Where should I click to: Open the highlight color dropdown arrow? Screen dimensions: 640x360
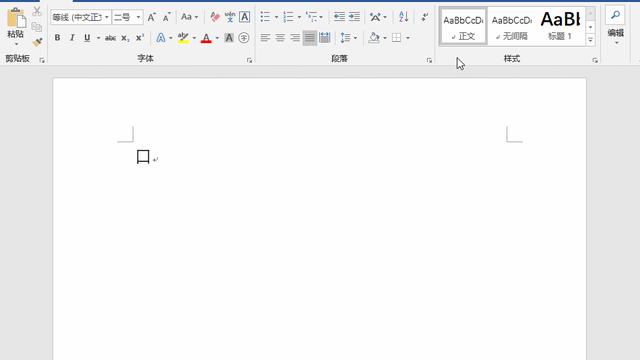click(x=194, y=38)
